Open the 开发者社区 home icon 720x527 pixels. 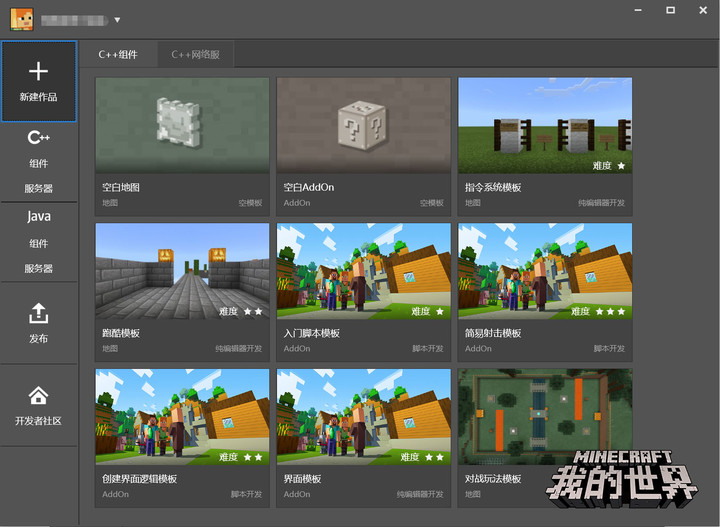[39, 395]
